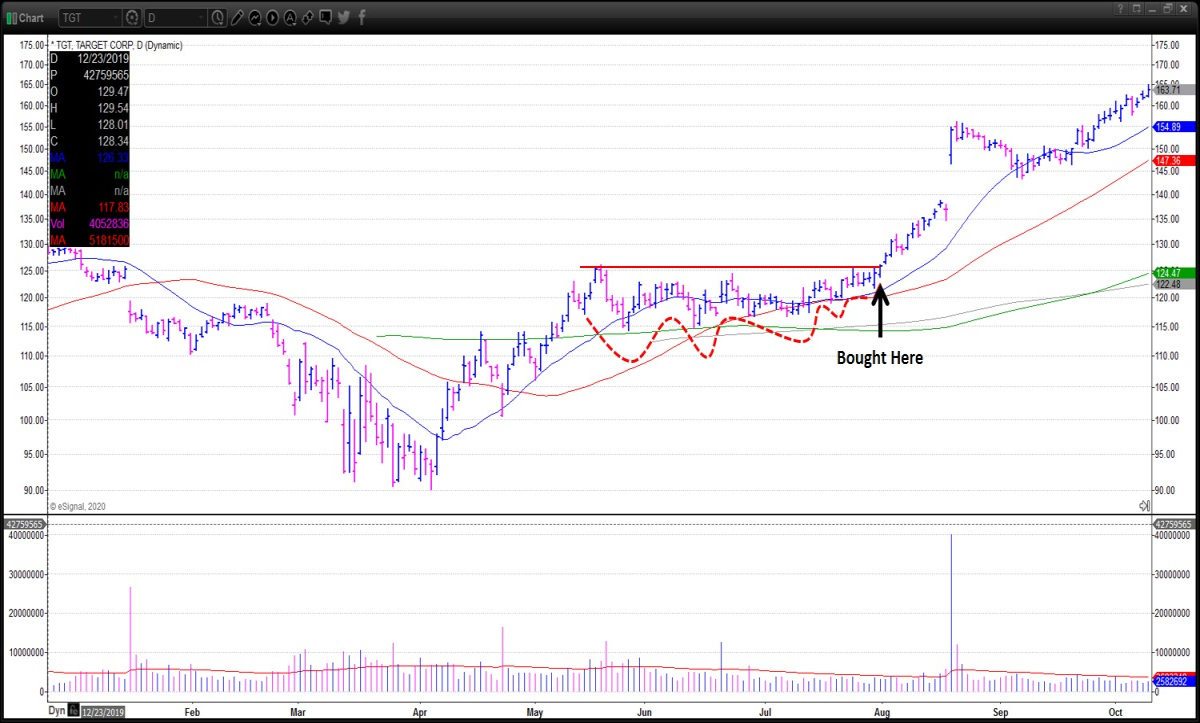Image resolution: width=1200 pixels, height=723 pixels.
Task: Click the 42759565 label on volume pane left
Action: (x=24, y=524)
